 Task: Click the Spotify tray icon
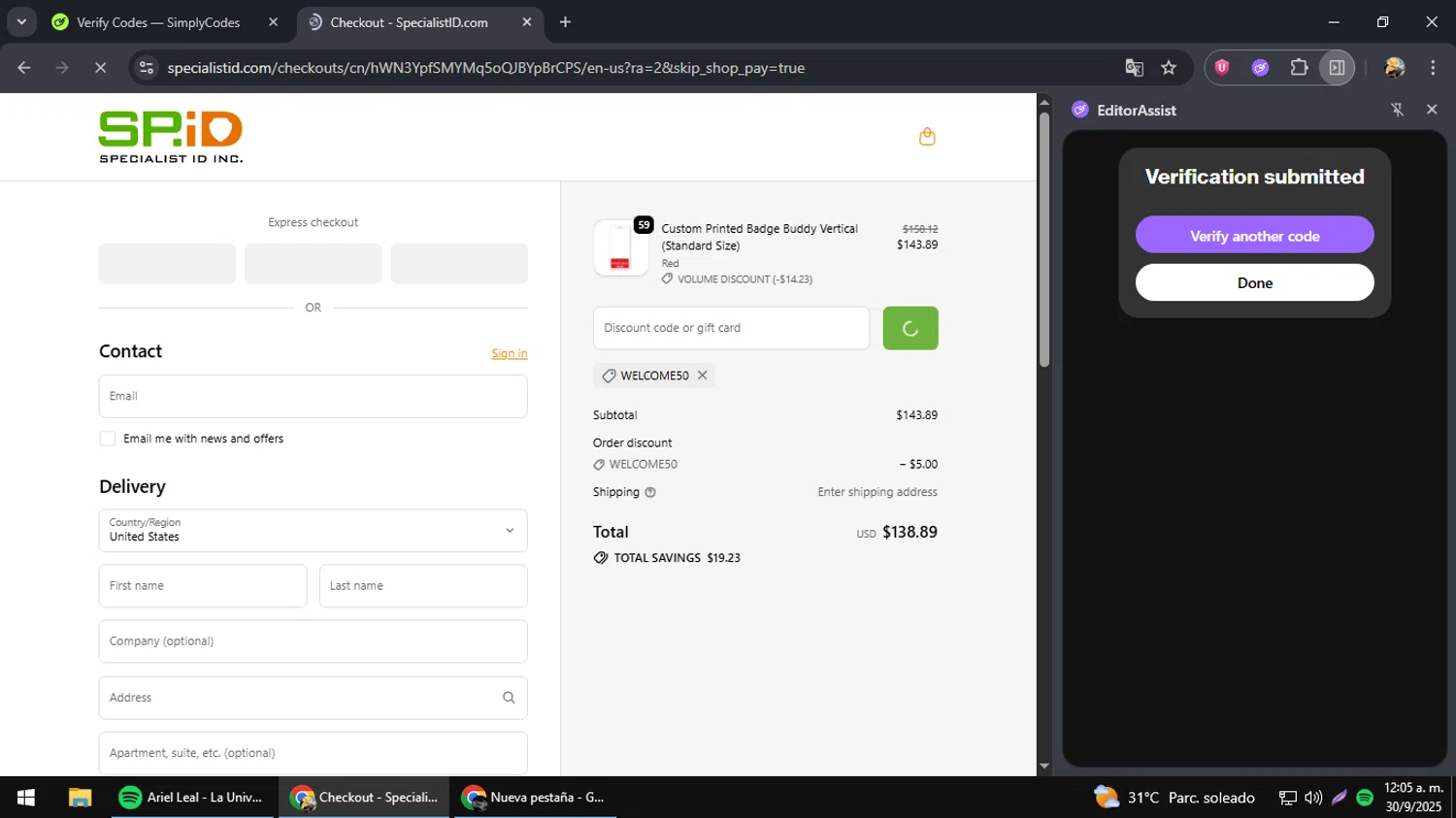1365,798
